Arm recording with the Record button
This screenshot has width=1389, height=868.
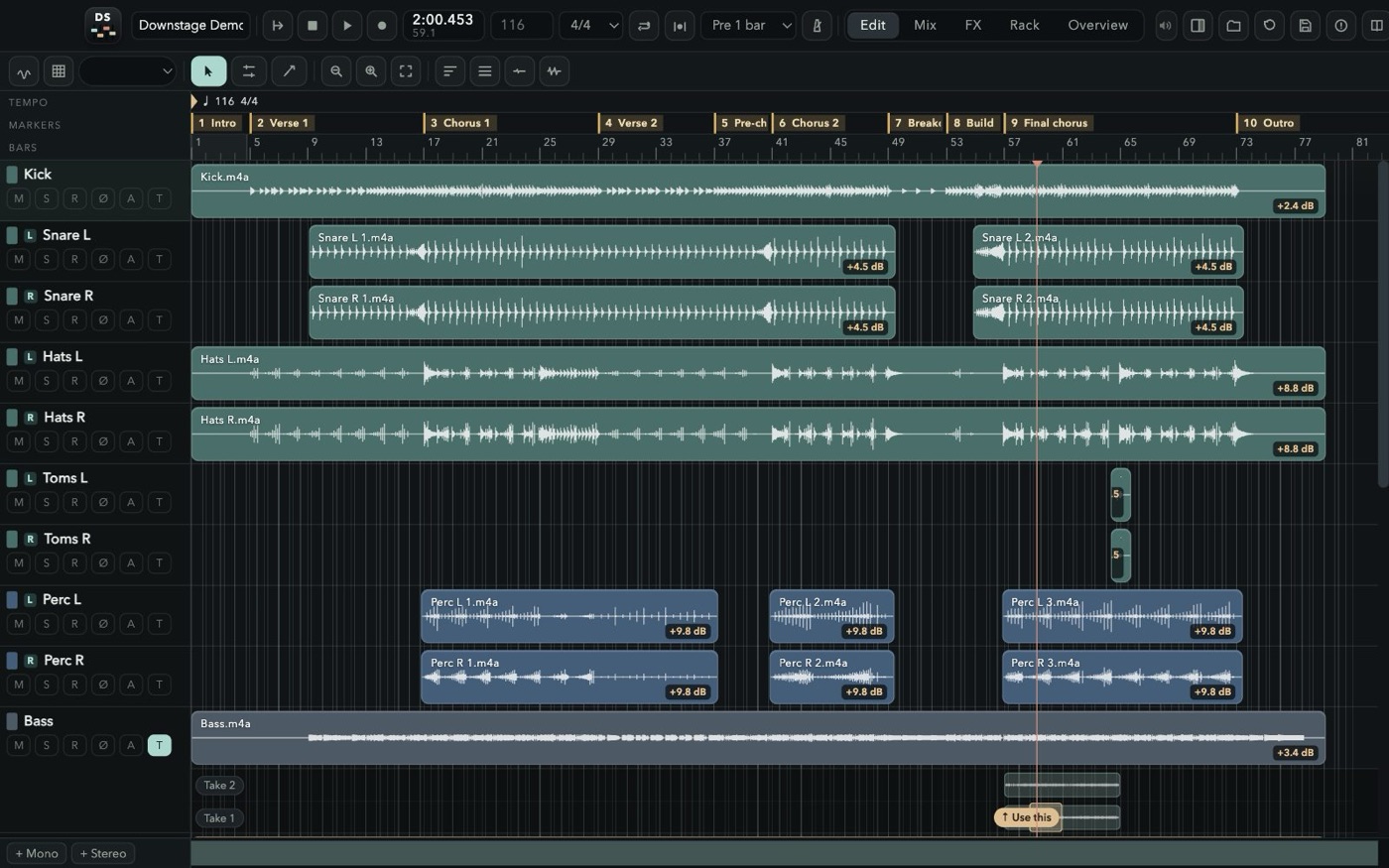(382, 25)
